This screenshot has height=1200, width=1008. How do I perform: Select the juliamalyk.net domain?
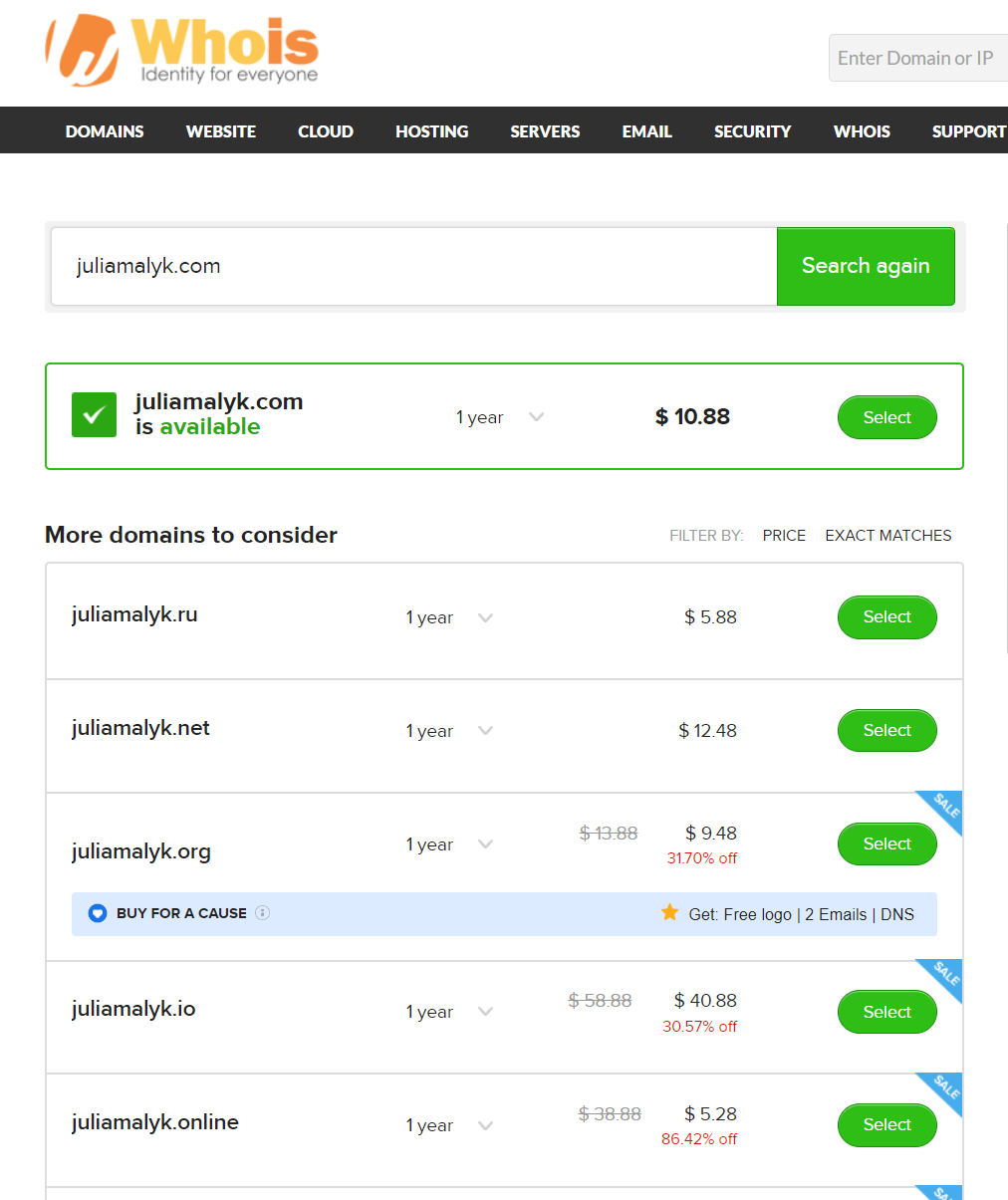coord(886,731)
